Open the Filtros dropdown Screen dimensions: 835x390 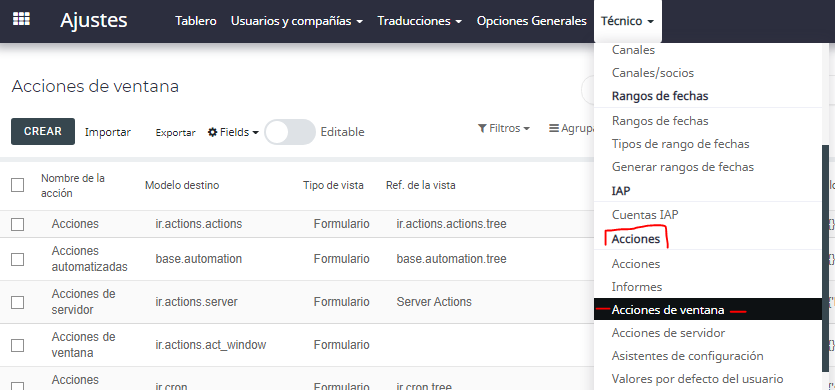(504, 128)
